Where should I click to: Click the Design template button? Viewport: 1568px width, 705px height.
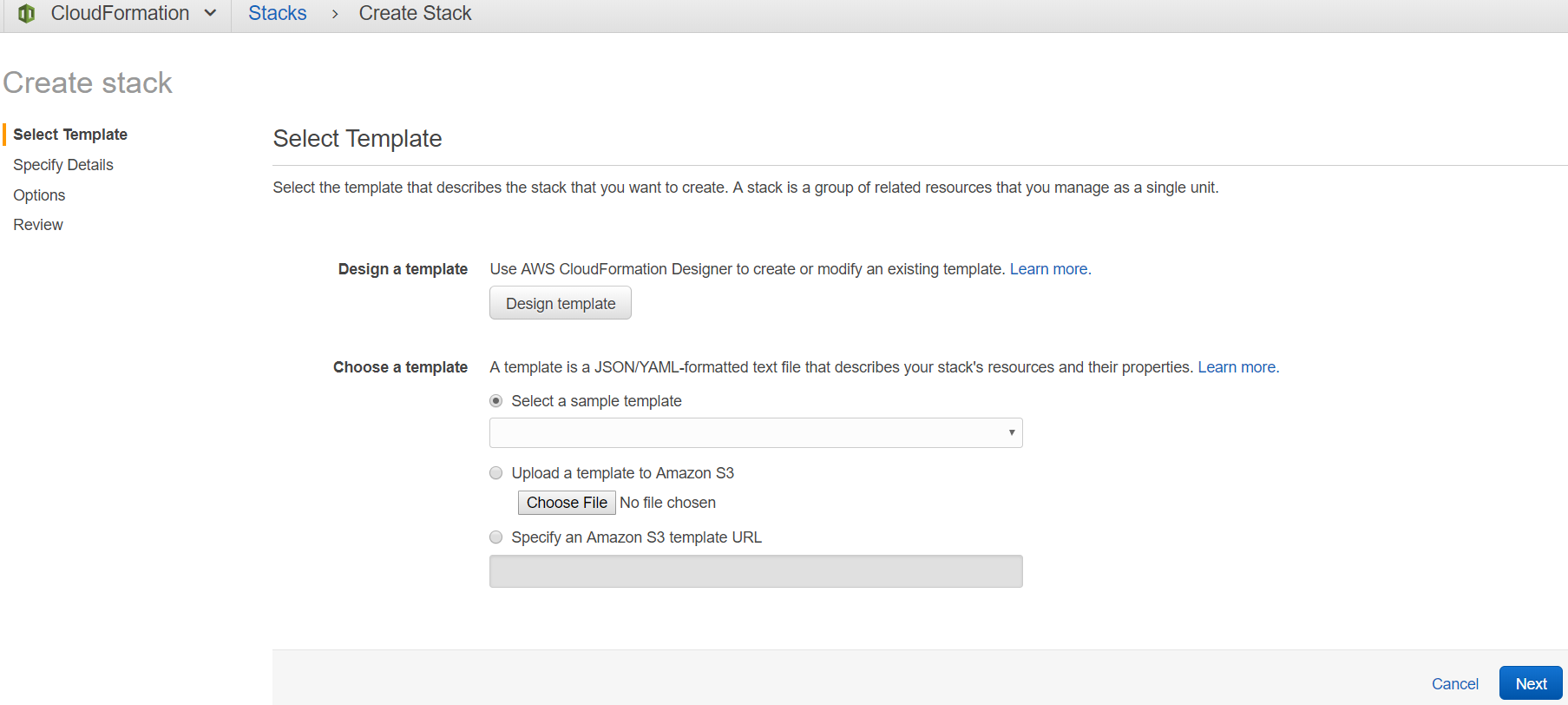click(561, 303)
